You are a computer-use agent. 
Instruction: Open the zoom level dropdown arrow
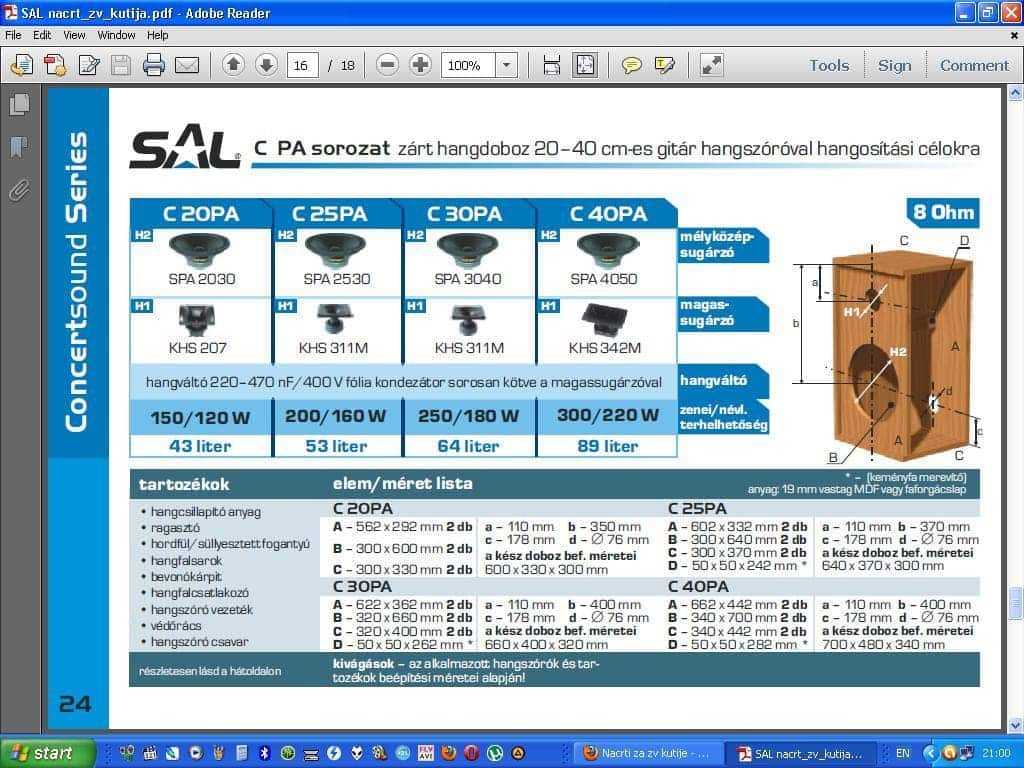tap(506, 65)
